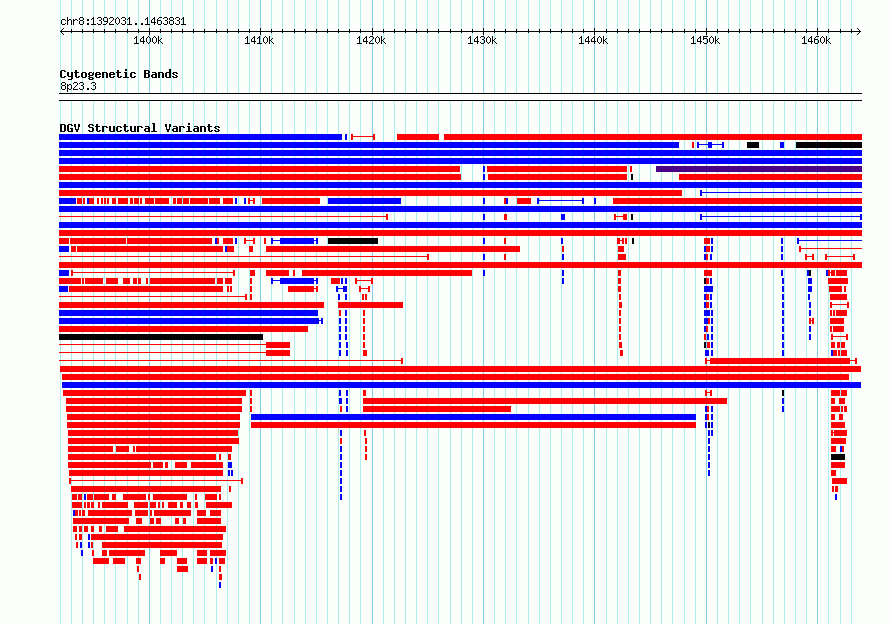Select the 8p23.3 cytogenetic band bar
Viewport: 890px width, 624px height.
click(460, 97)
